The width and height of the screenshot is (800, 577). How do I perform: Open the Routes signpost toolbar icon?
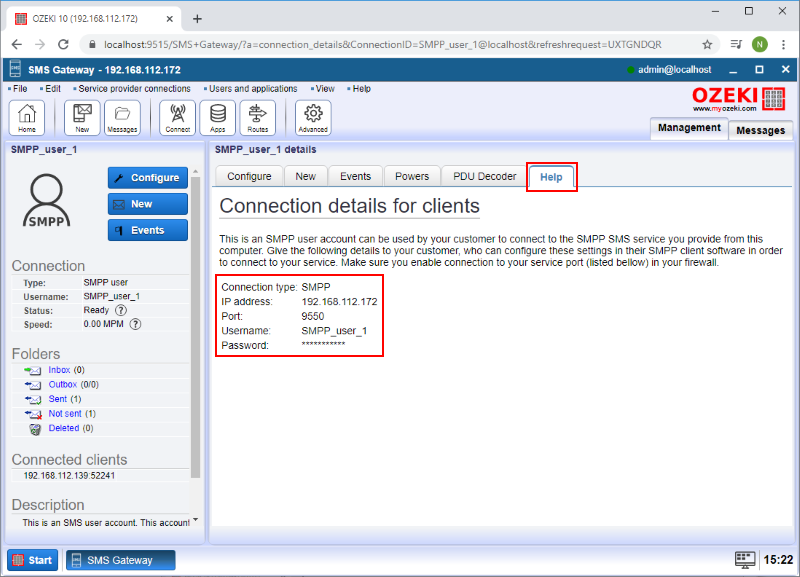[x=258, y=118]
